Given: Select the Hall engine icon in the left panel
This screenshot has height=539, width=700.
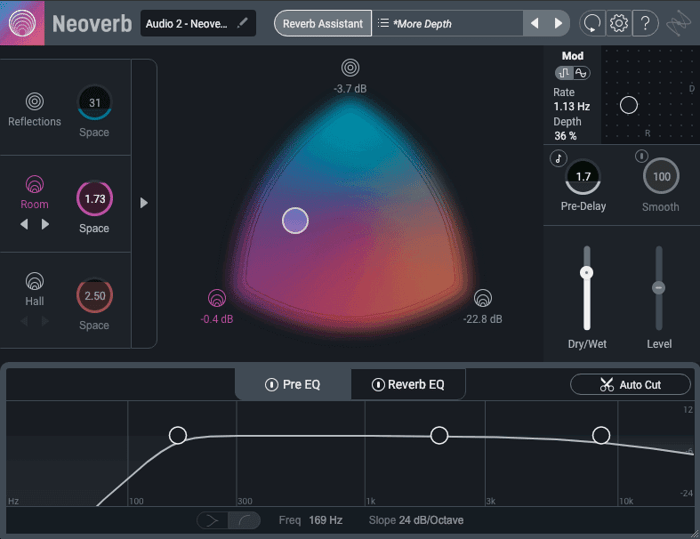Looking at the screenshot, I should (x=34, y=281).
